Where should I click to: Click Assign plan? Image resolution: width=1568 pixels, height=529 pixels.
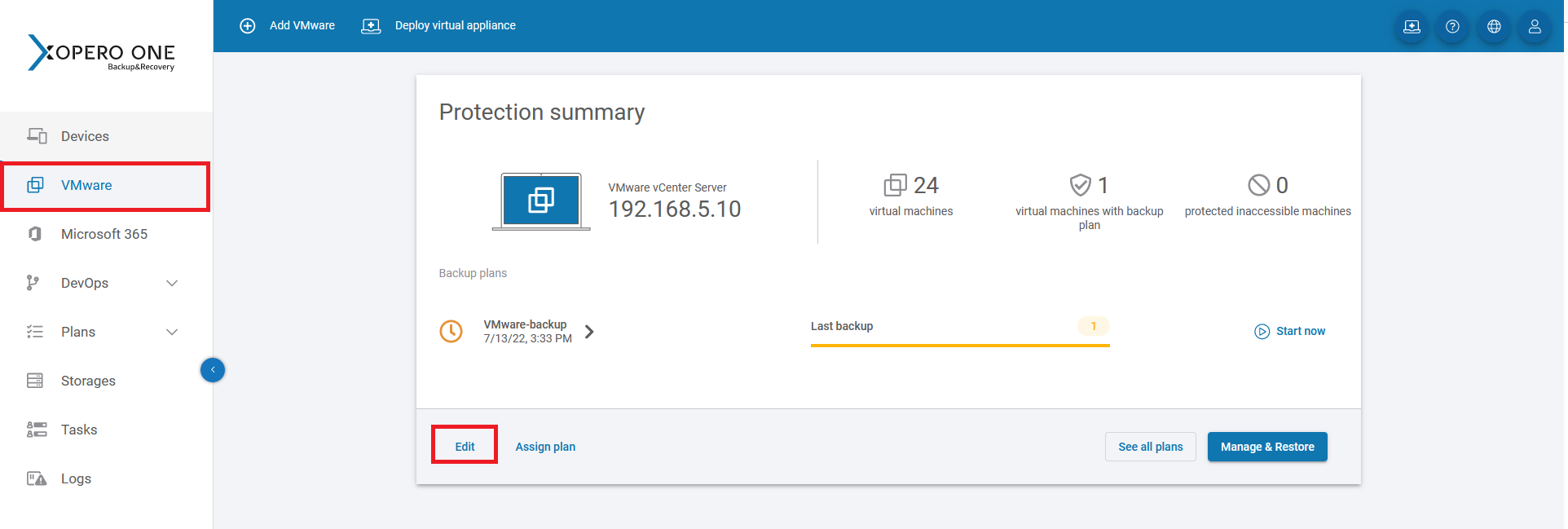click(545, 447)
